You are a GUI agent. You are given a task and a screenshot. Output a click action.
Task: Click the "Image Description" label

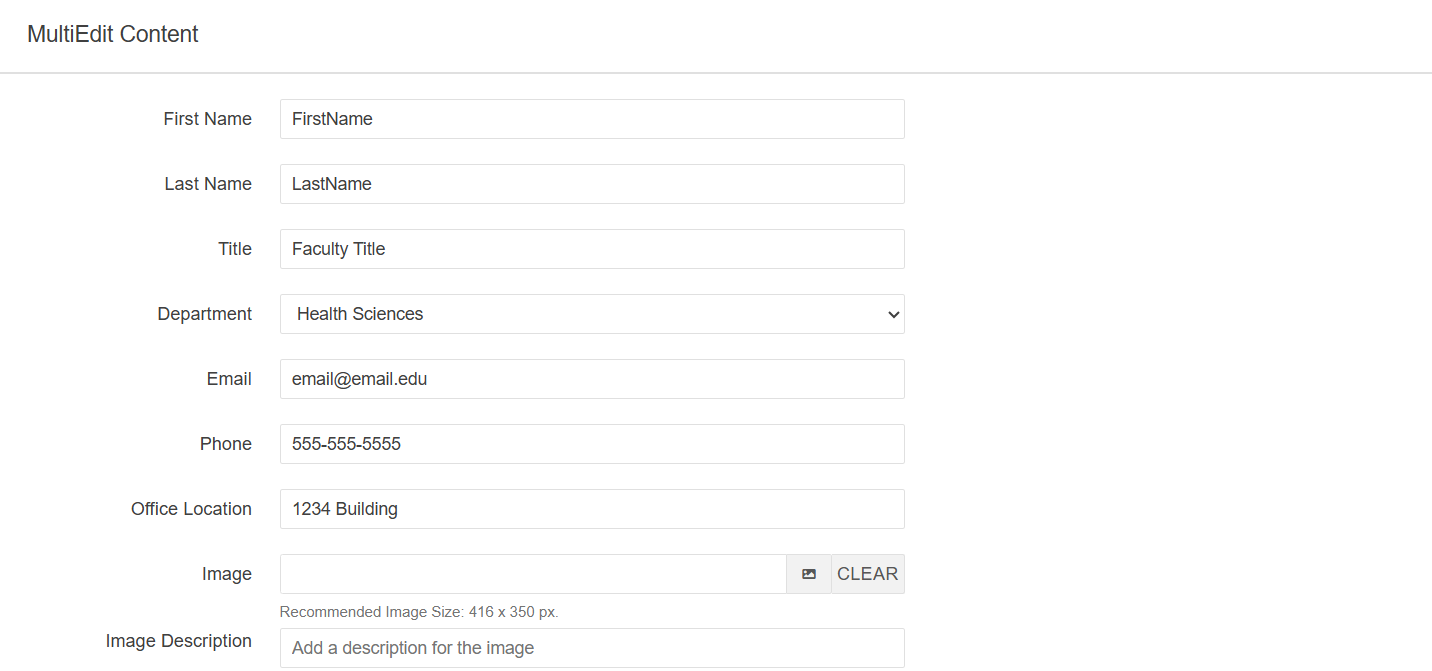click(x=179, y=641)
